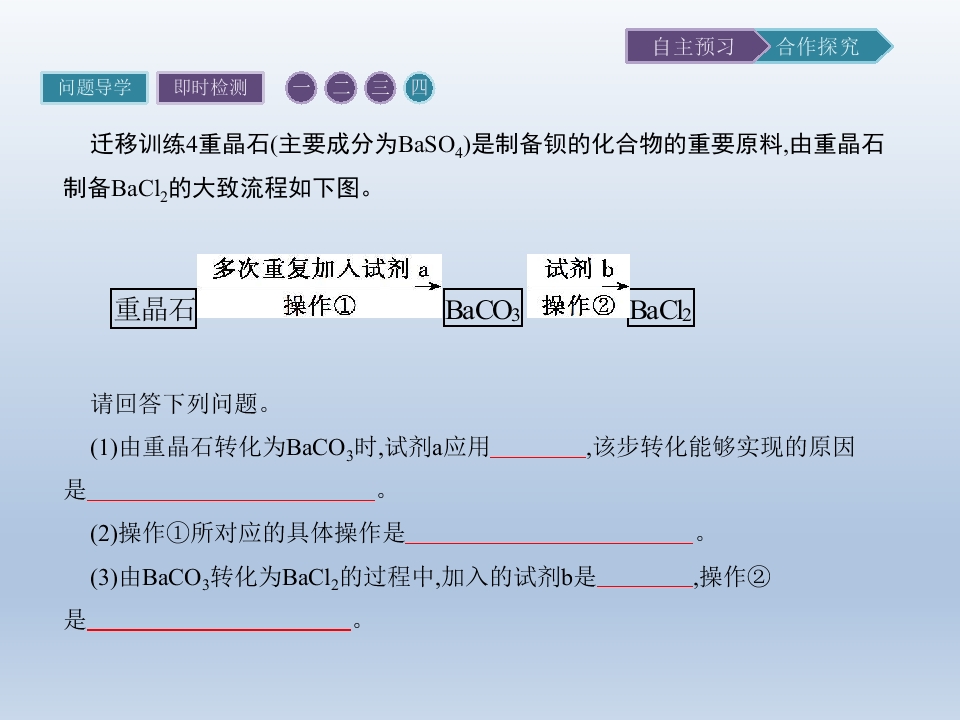Screen dimensions: 960x720
Task: Go to section 三 circle icon
Action: (380, 88)
